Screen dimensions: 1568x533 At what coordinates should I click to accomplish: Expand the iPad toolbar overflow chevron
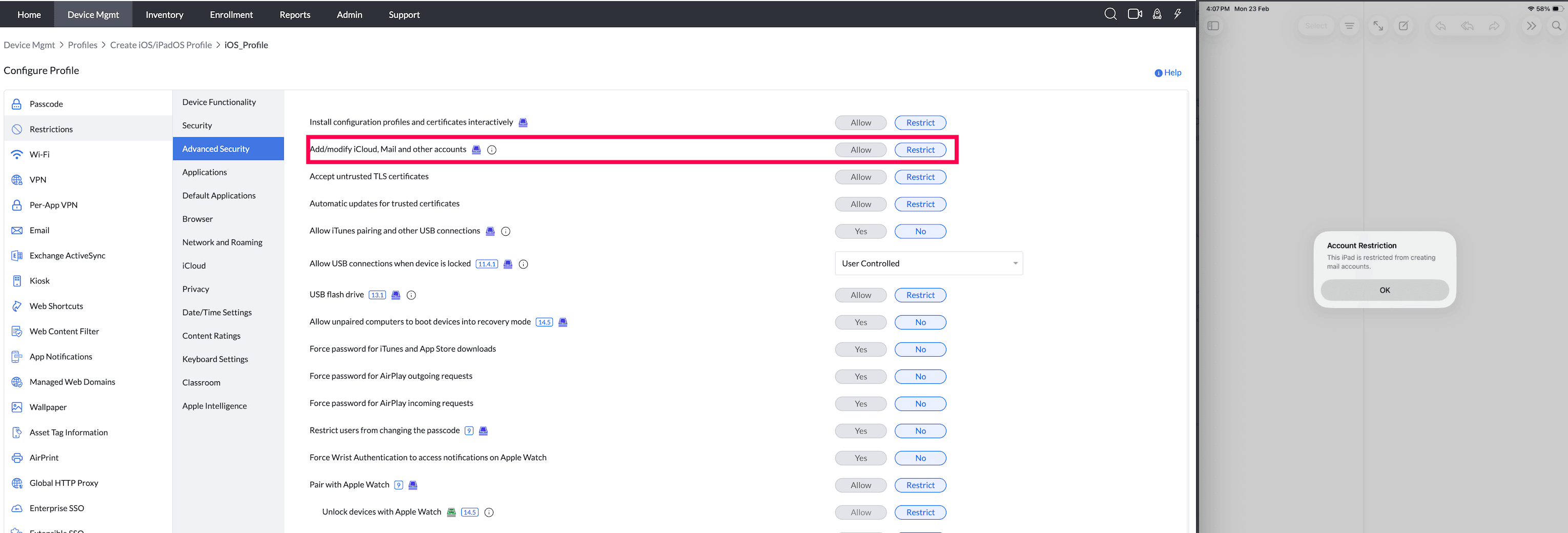coord(1532,26)
